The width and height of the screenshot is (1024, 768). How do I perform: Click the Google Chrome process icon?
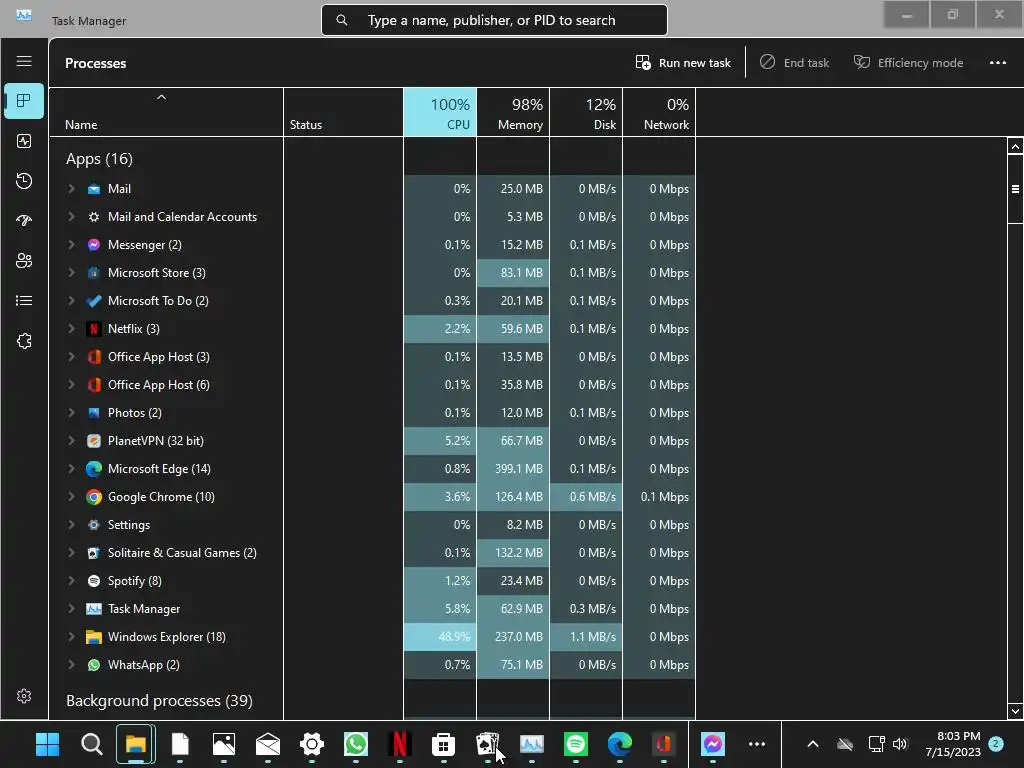(x=94, y=497)
